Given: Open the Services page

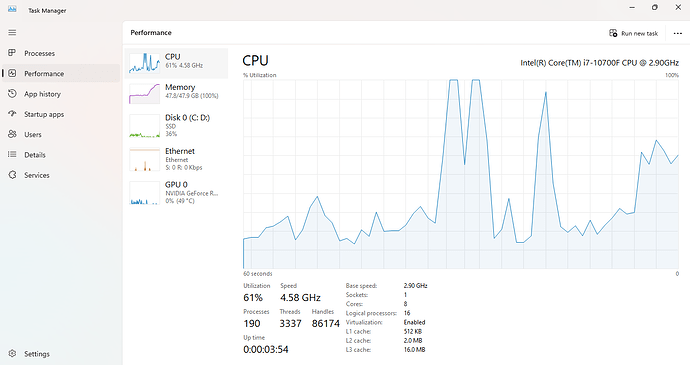Looking at the screenshot, I should pyautogui.click(x=61, y=175).
